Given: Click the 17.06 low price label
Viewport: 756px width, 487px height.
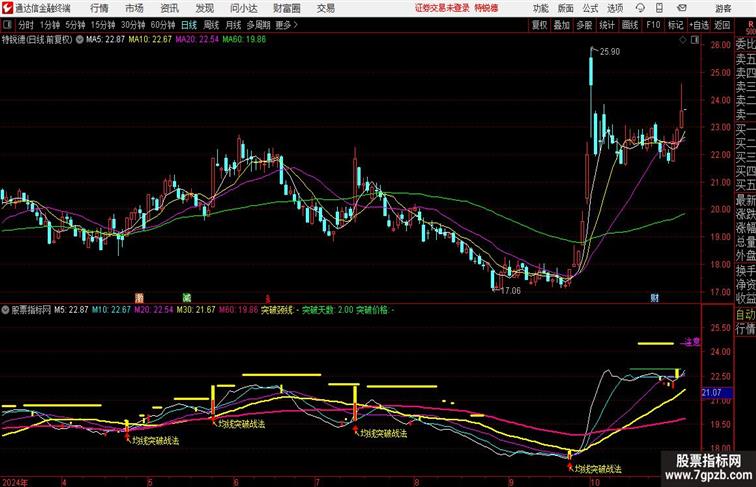Looking at the screenshot, I should (511, 291).
